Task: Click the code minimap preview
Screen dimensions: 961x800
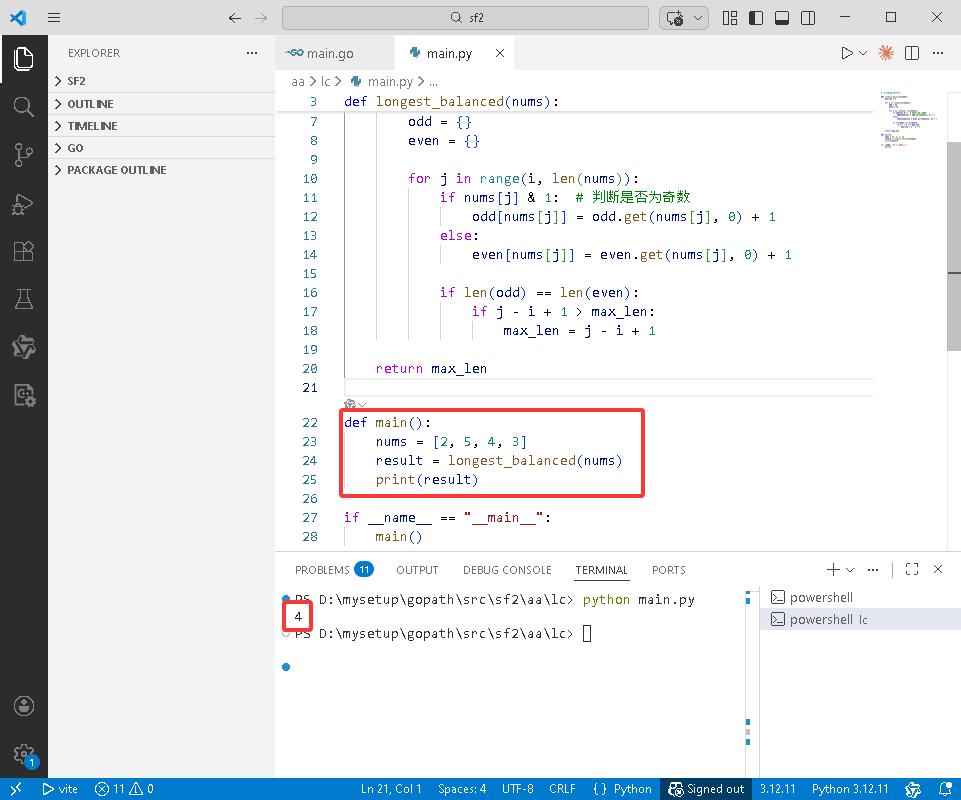Action: point(910,119)
